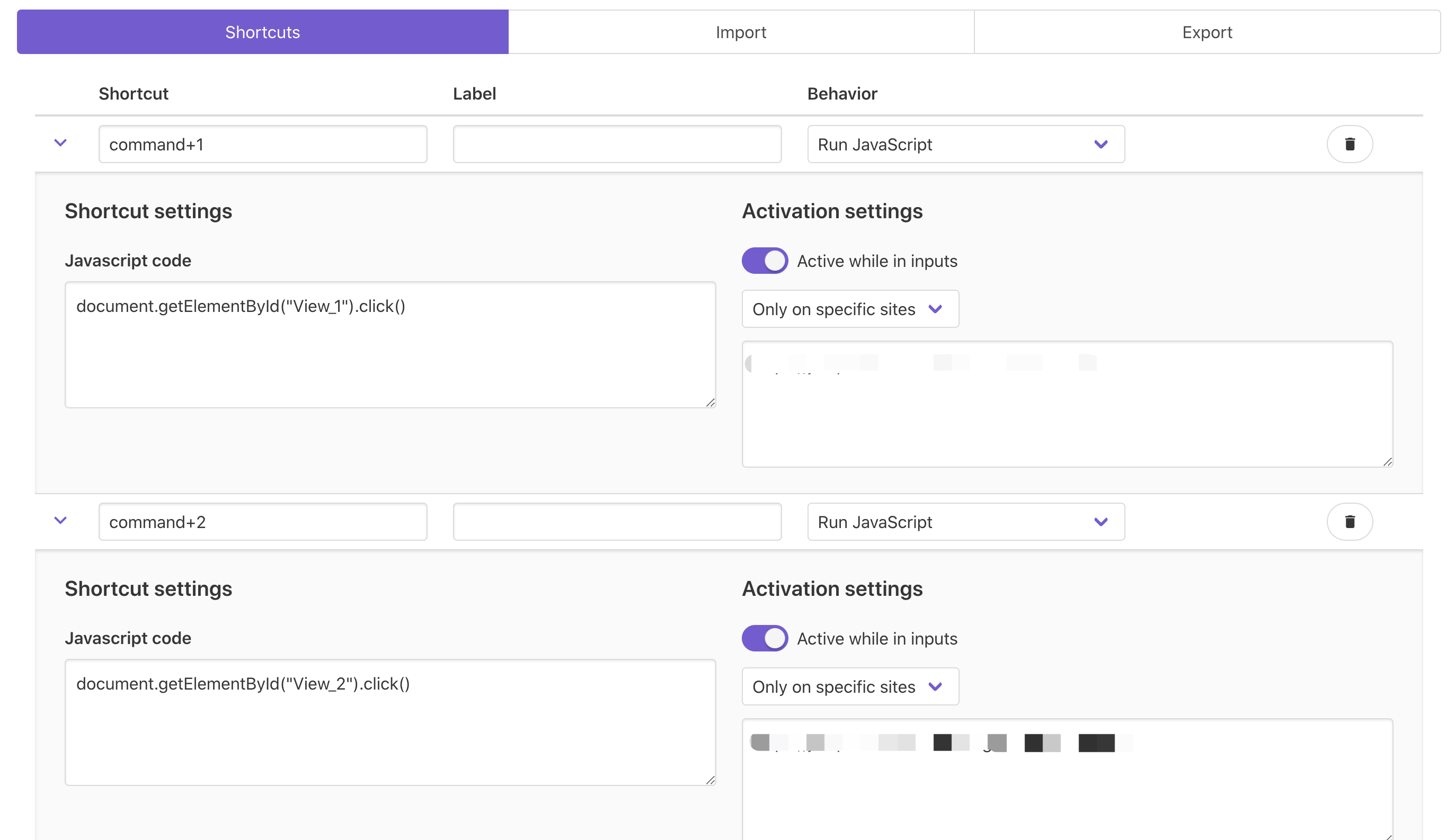Click the command+2 shortcut input field

coord(263,522)
